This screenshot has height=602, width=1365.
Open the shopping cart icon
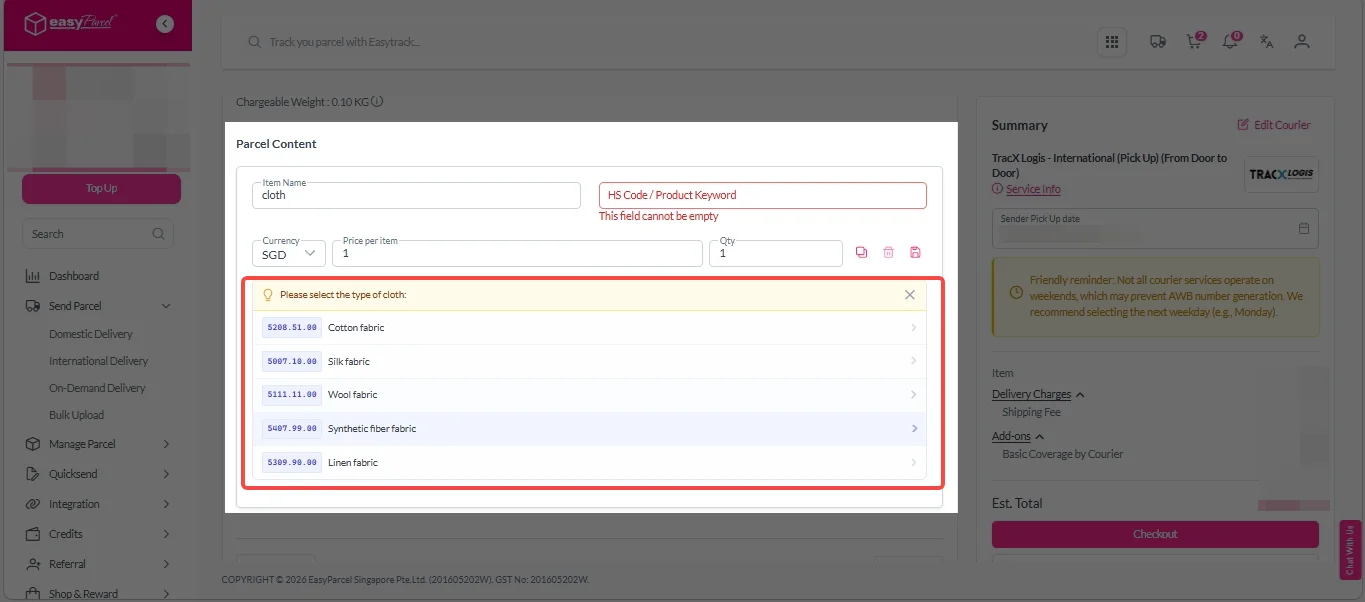1193,42
